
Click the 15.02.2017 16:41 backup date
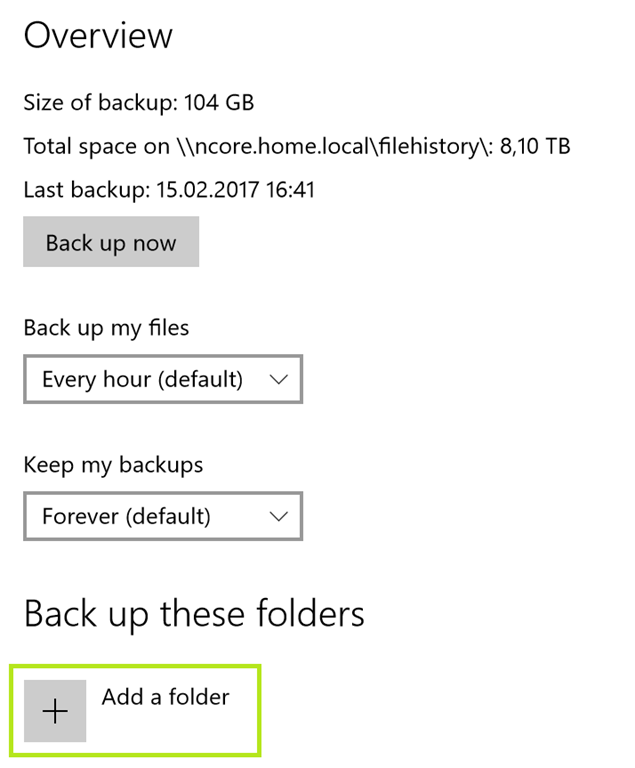click(236, 189)
